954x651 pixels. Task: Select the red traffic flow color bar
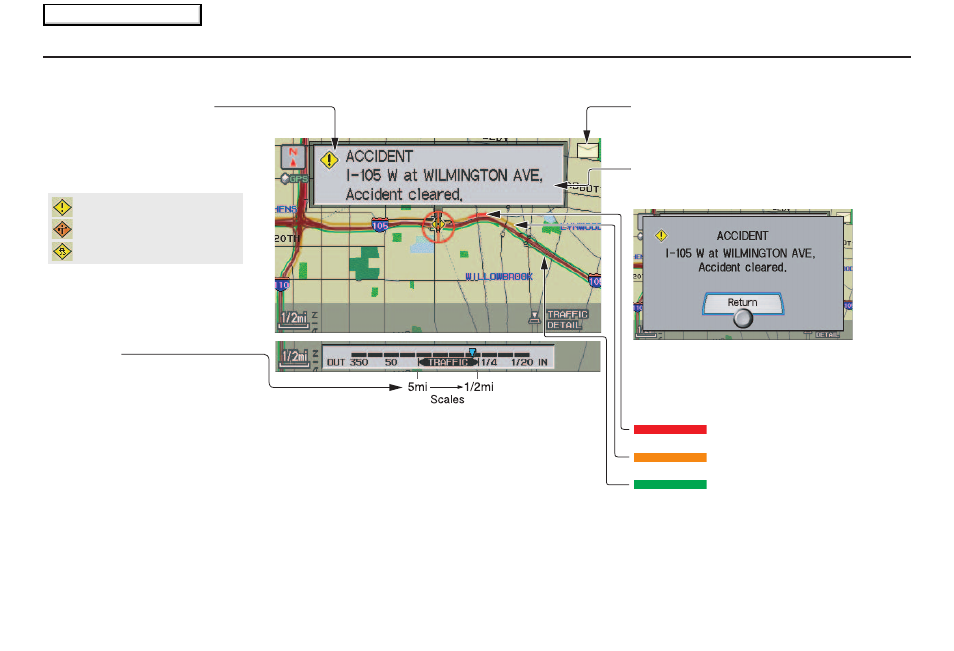tap(670, 430)
